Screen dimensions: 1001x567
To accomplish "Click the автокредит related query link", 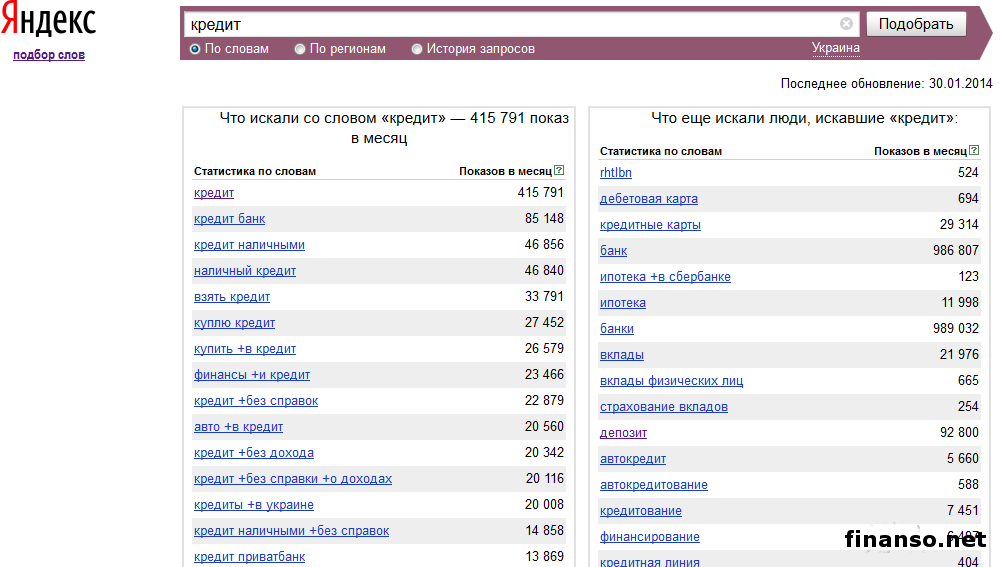I will 632,459.
